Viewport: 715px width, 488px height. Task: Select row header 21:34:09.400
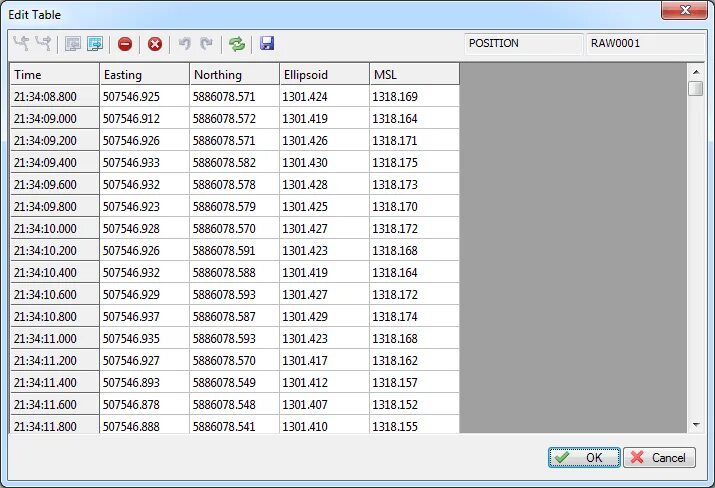coord(55,162)
